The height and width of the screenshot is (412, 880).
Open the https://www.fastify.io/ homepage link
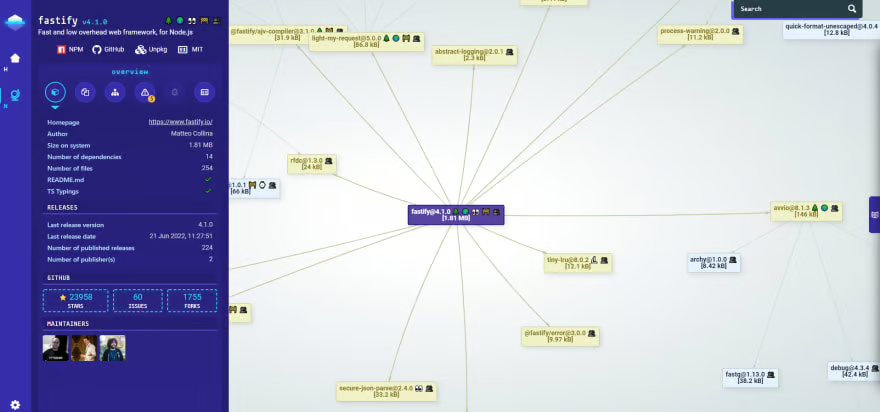pyautogui.click(x=180, y=122)
